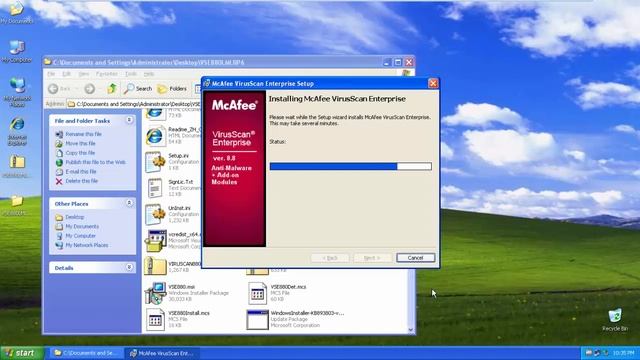Toggle the Folders pane in Explorer
640x360 pixels.
[172, 89]
